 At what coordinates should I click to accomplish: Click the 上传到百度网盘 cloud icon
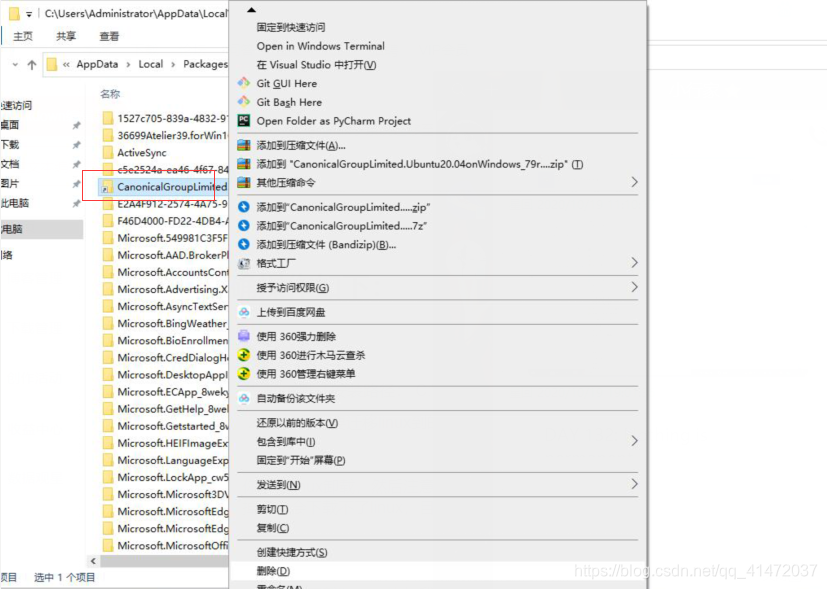[x=244, y=312]
